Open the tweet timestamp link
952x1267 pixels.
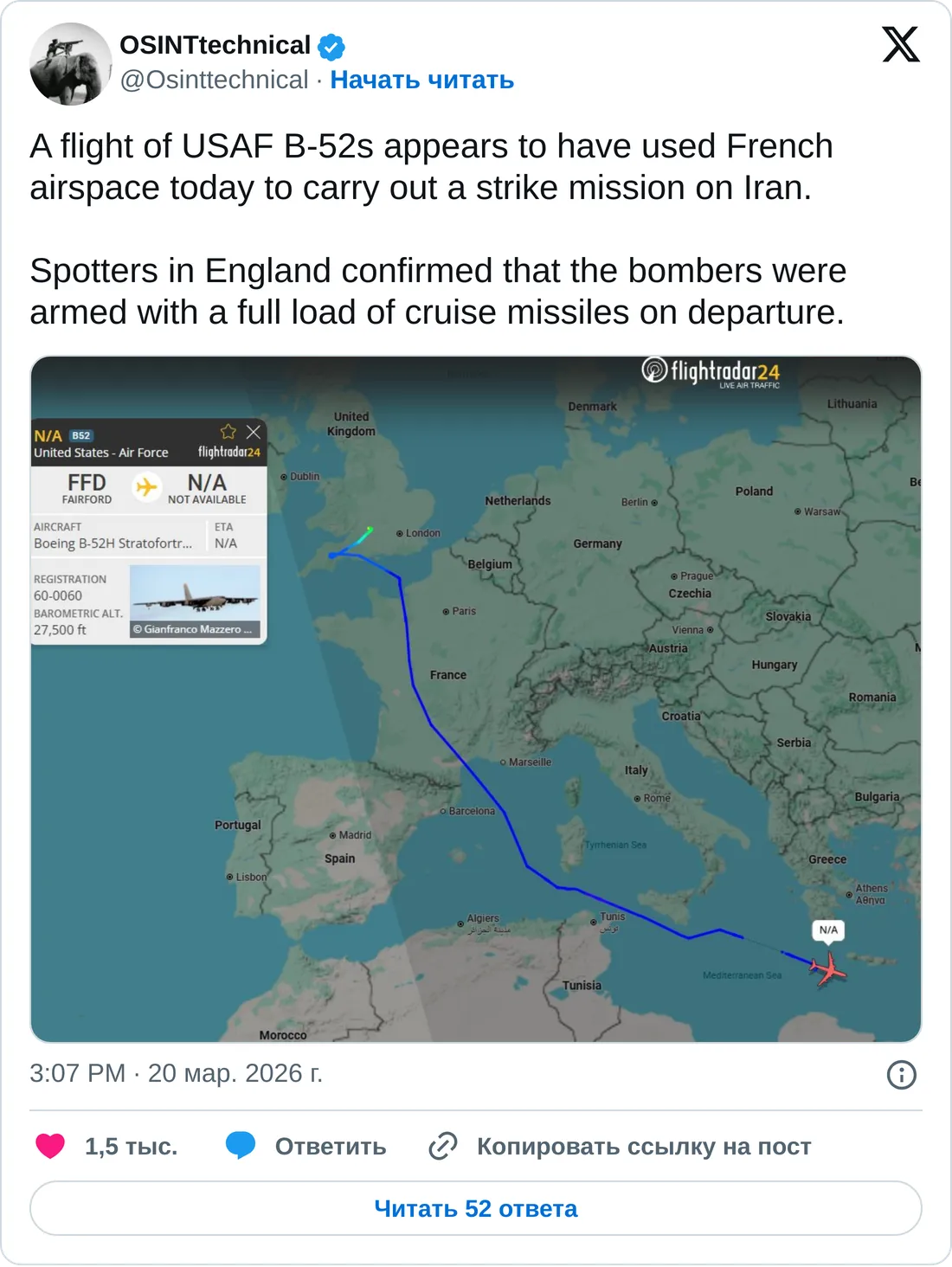click(176, 1073)
